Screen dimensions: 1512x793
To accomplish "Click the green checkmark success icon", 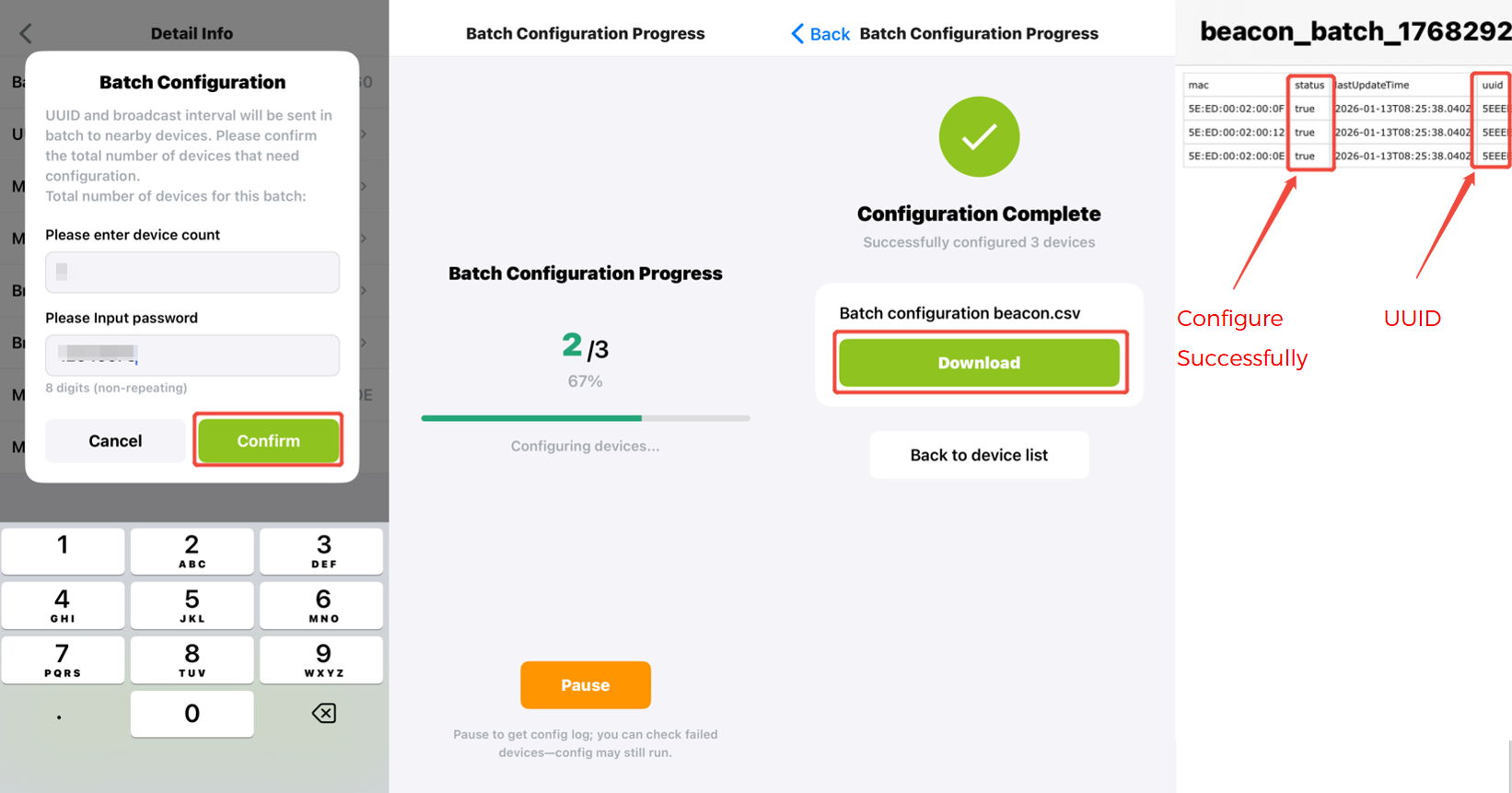I will [979, 137].
